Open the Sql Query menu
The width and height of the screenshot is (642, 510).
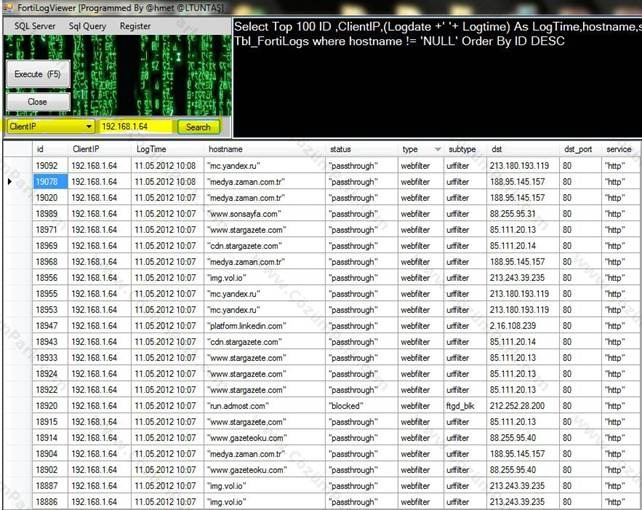pyautogui.click(x=87, y=26)
